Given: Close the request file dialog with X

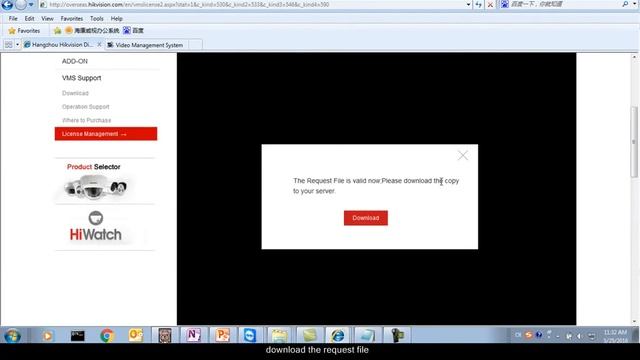Looking at the screenshot, I should 462,156.
